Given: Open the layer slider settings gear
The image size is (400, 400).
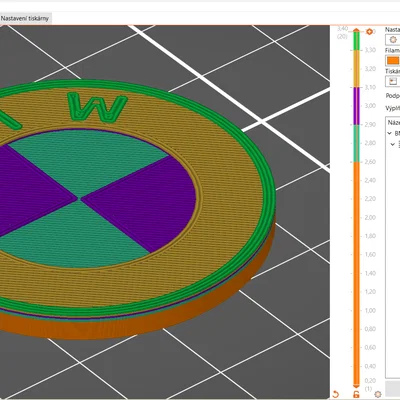Looking at the screenshot, I should point(378,394).
